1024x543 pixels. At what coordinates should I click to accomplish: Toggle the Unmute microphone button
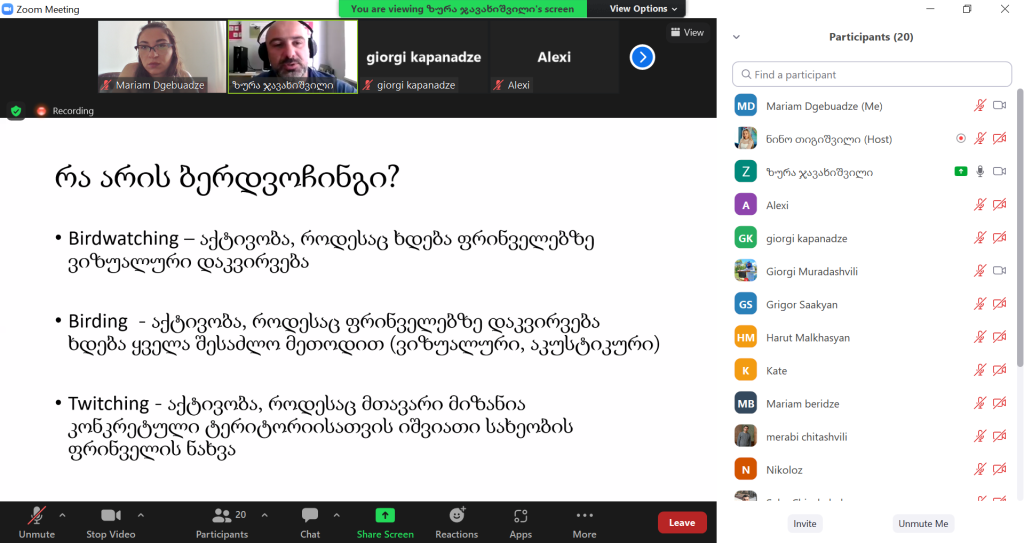[x=36, y=516]
